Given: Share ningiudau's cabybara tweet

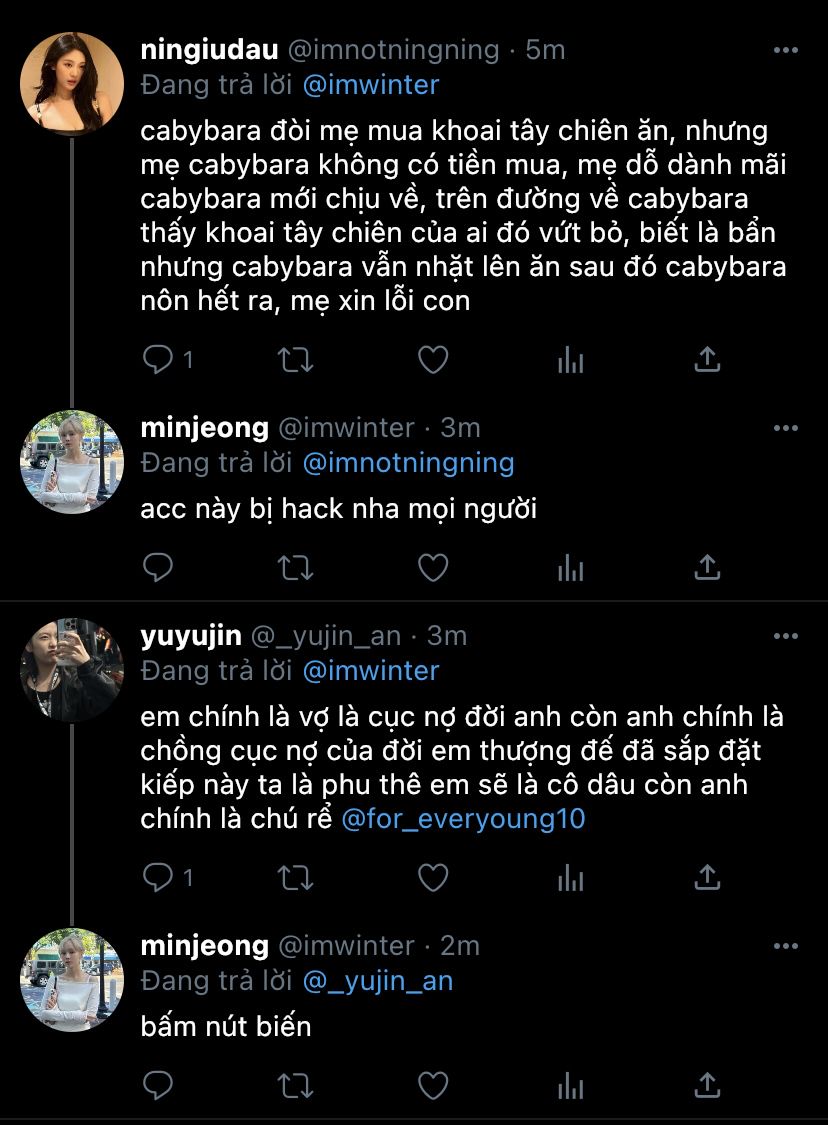Looking at the screenshot, I should pos(707,360).
